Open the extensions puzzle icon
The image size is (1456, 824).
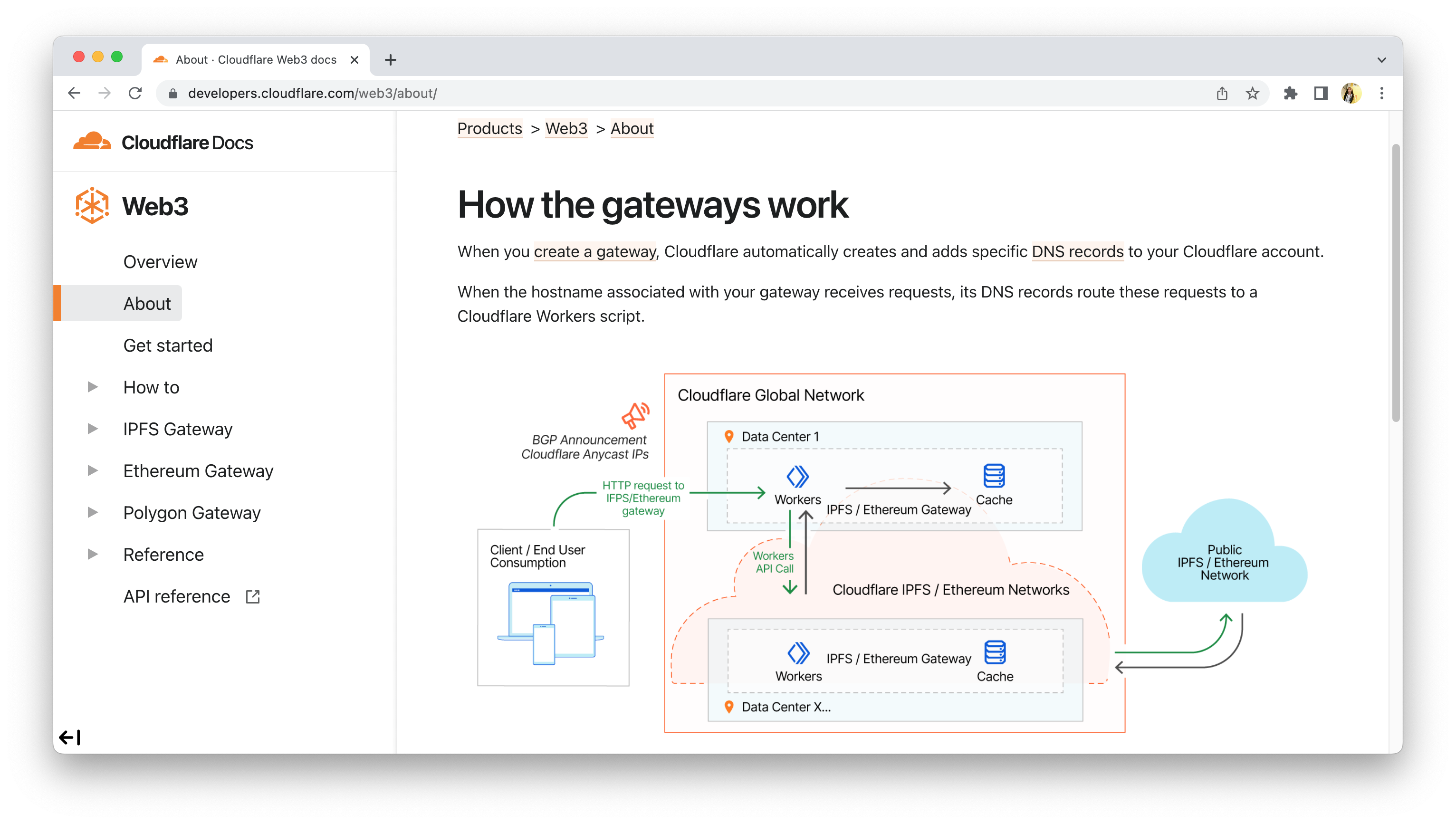[1290, 94]
